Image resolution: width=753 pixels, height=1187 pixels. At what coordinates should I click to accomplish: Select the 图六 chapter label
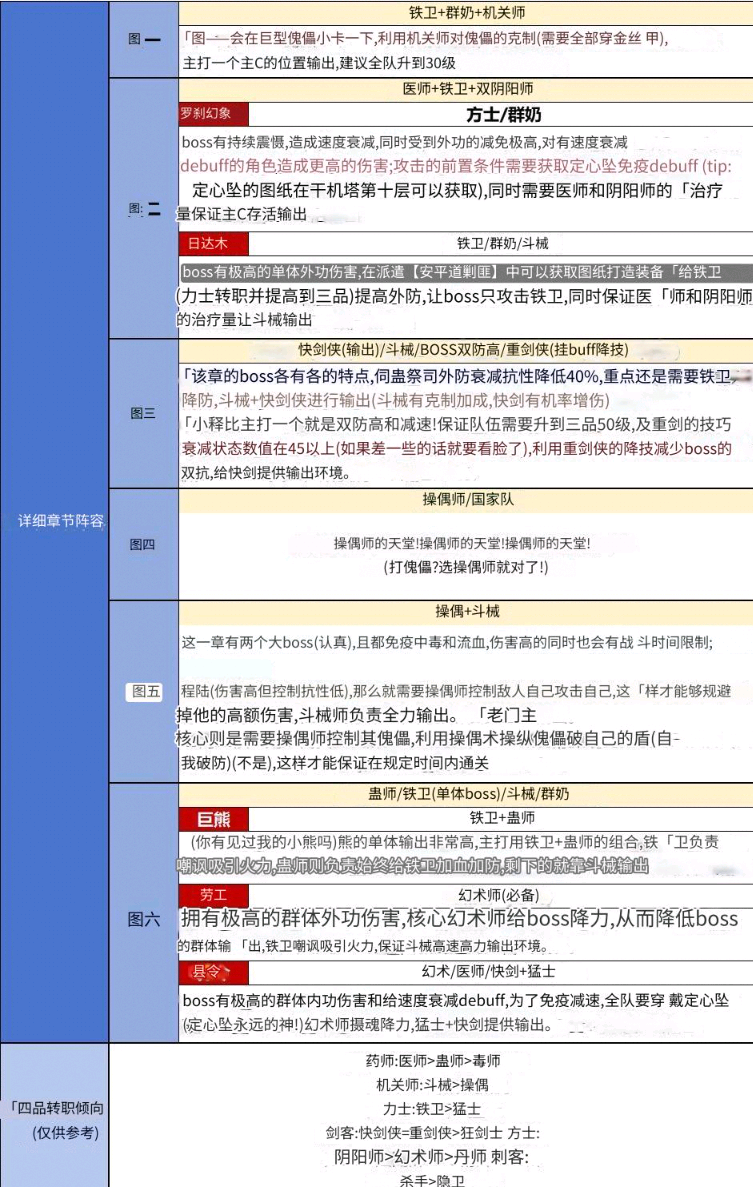point(143,918)
